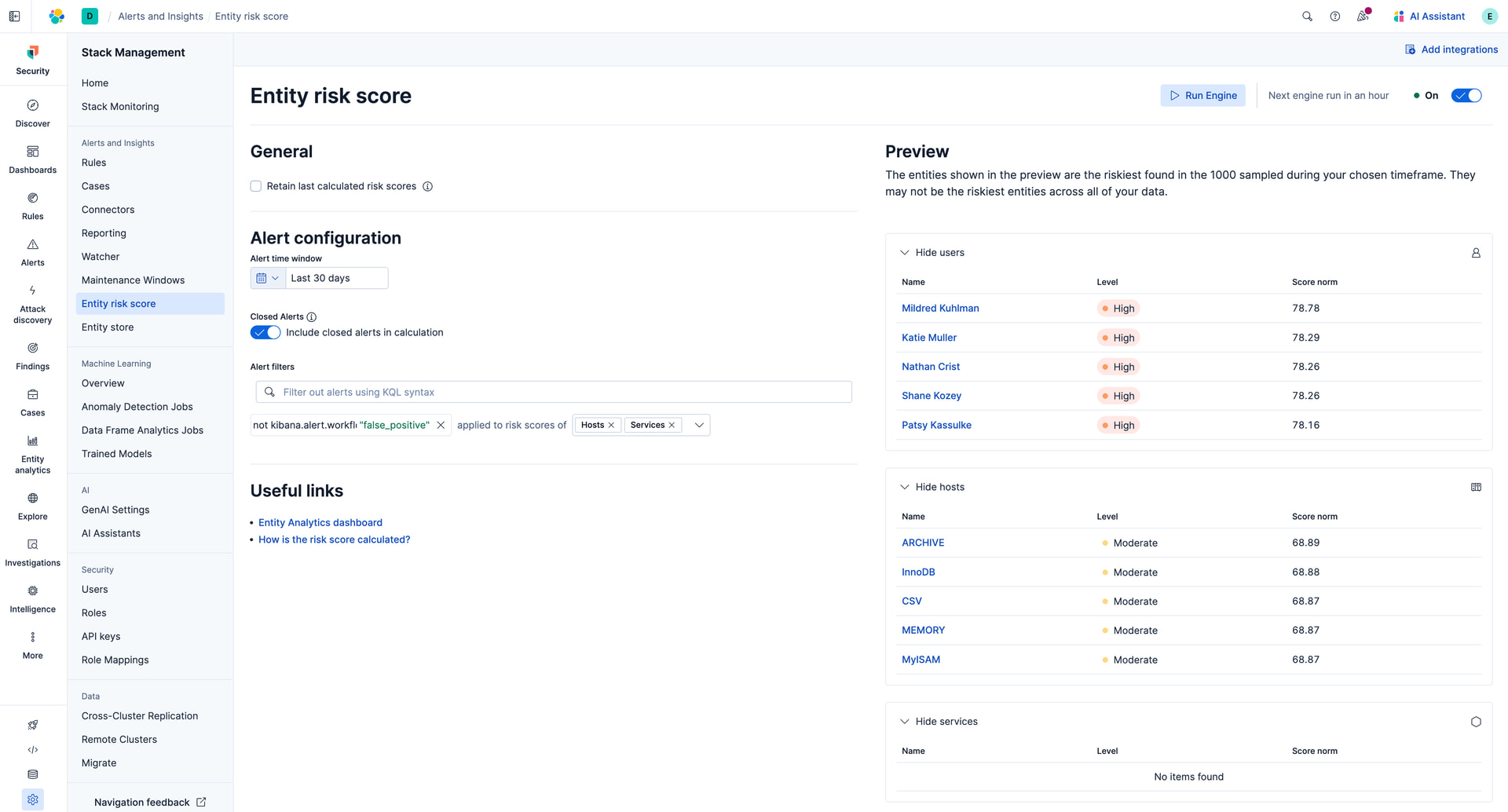Open Attack discovery in the side navigation
Image resolution: width=1508 pixels, height=812 pixels.
pyautogui.click(x=33, y=304)
